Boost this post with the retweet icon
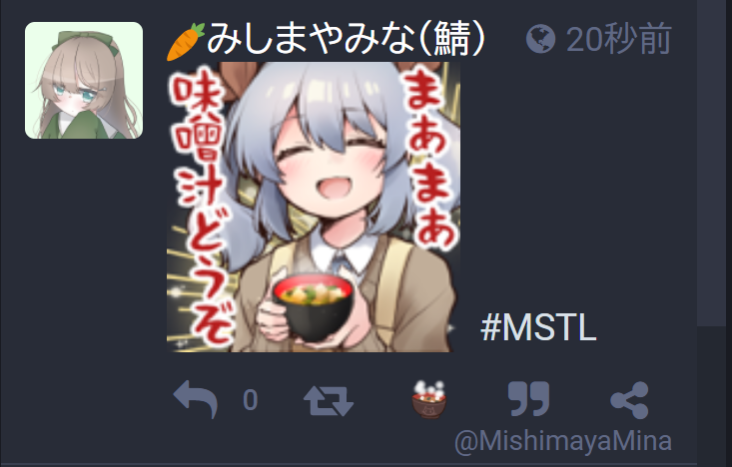Image resolution: width=732 pixels, height=467 pixels. point(329,400)
